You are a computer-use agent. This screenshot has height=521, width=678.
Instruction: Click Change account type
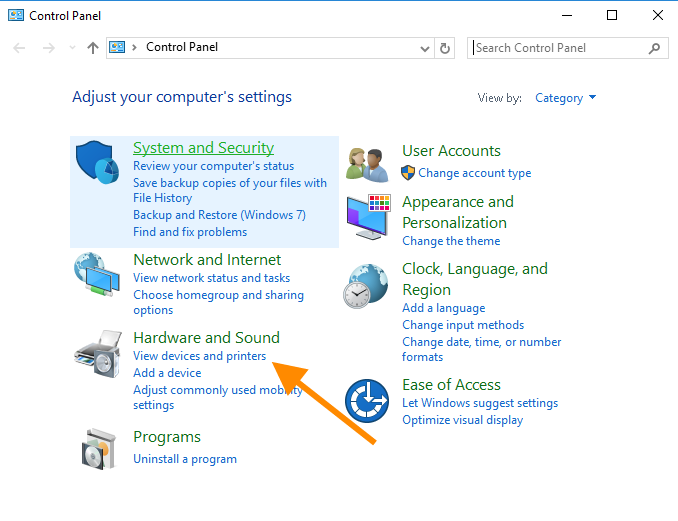point(474,173)
